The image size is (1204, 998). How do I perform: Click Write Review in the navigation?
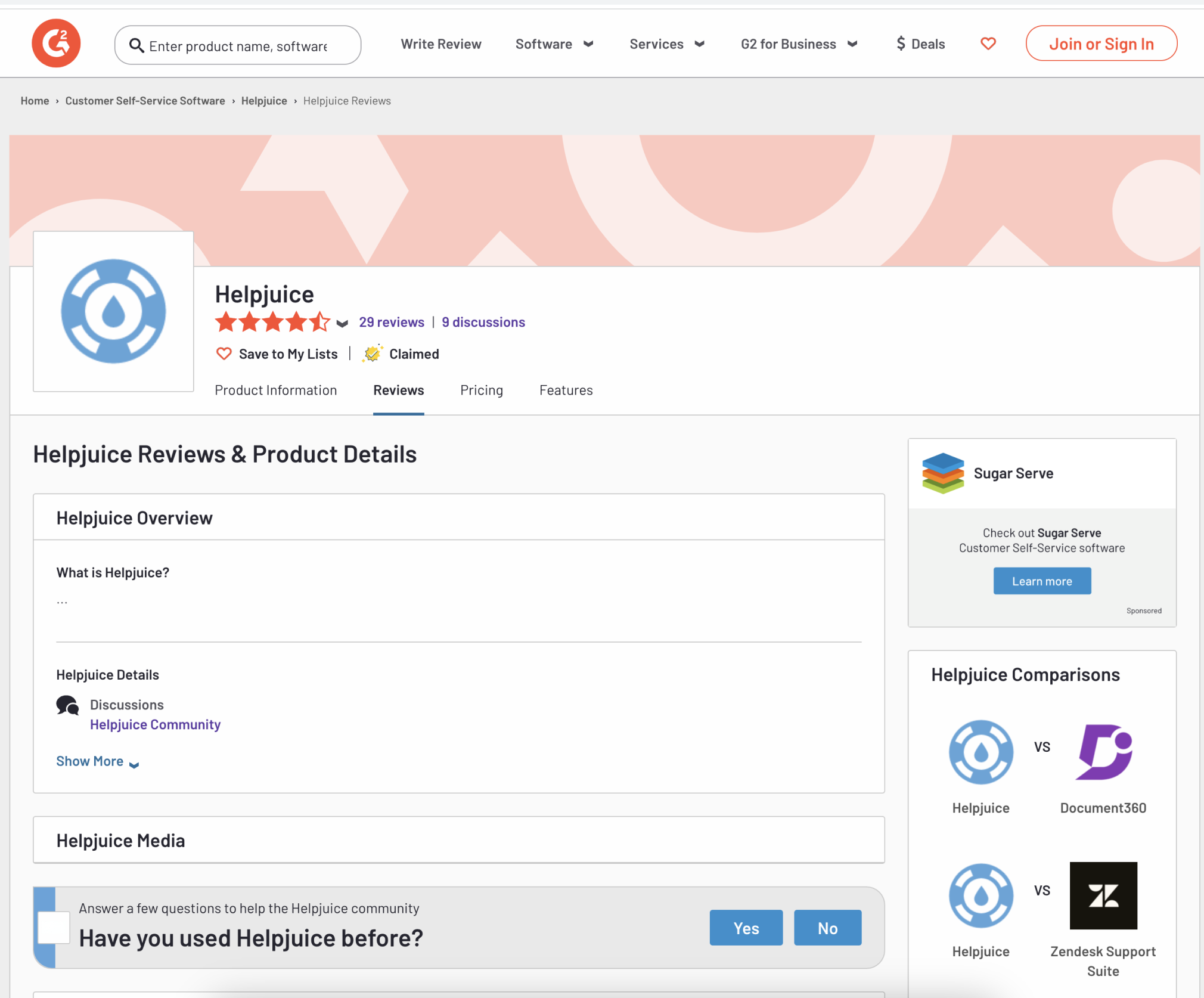coord(441,44)
